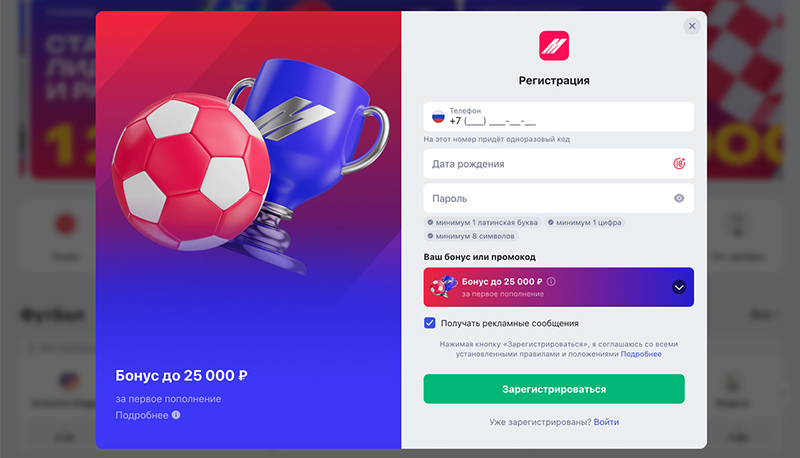Click info icon next to Бонус до 25 000 ₽
The width and height of the screenshot is (800, 458).
coord(552,282)
